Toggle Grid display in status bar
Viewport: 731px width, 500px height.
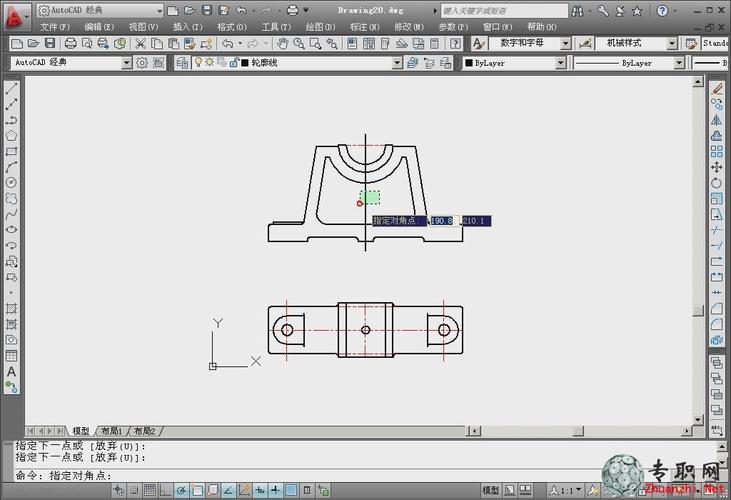pos(150,490)
